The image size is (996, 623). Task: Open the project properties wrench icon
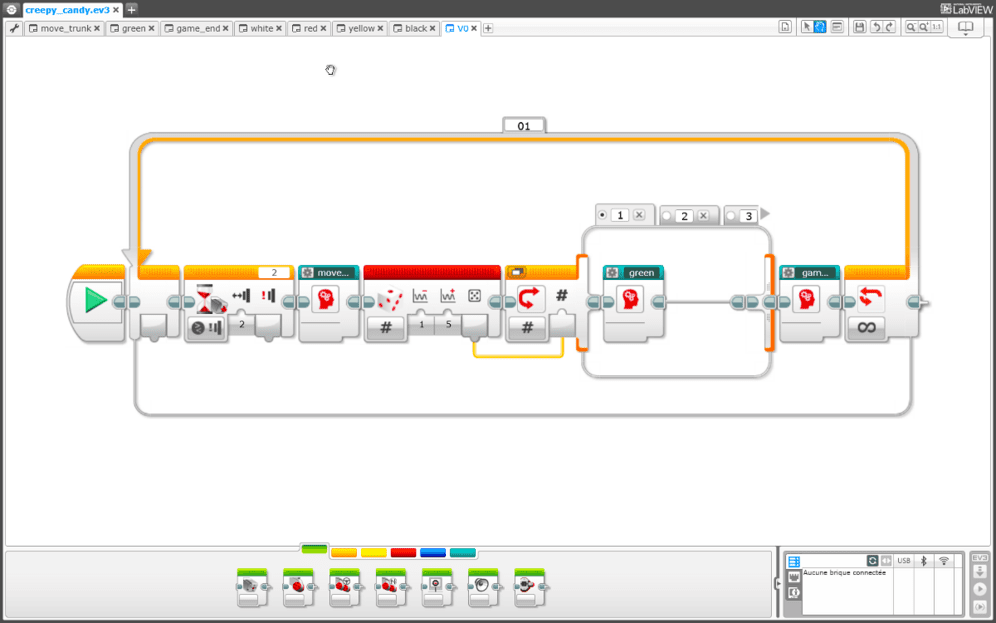[x=14, y=29]
